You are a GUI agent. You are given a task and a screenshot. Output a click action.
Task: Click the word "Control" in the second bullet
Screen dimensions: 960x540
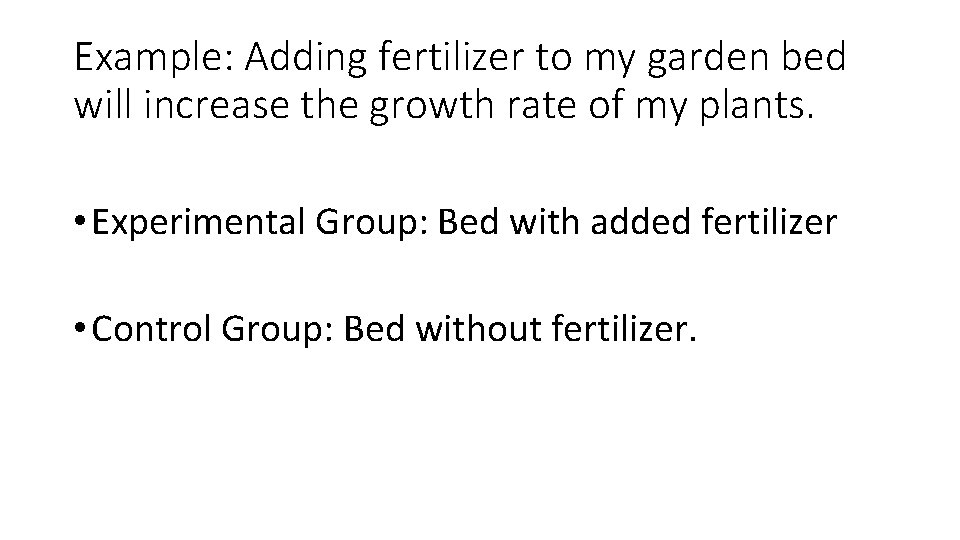pyautogui.click(x=154, y=330)
